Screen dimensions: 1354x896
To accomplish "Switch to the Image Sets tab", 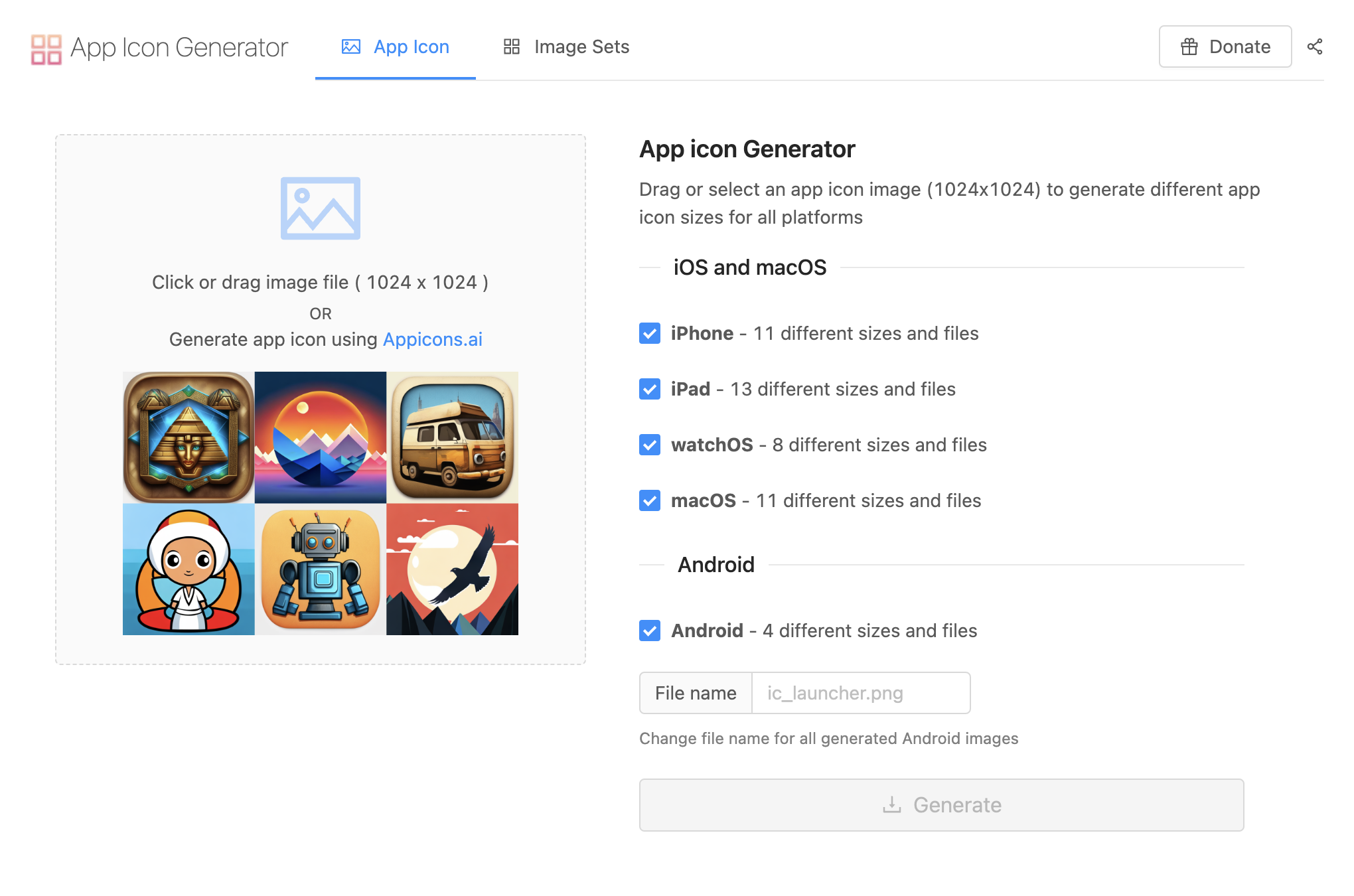I will [566, 47].
